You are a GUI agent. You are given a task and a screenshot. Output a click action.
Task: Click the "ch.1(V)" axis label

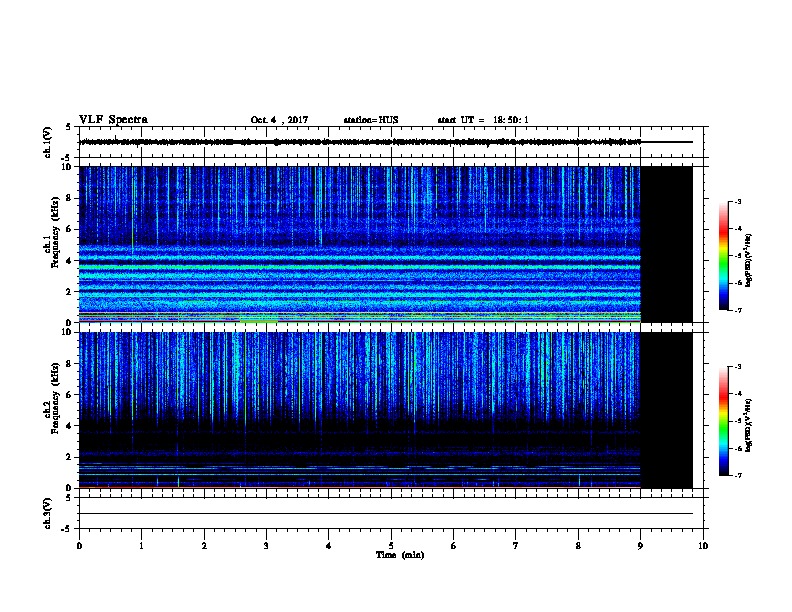47,142
